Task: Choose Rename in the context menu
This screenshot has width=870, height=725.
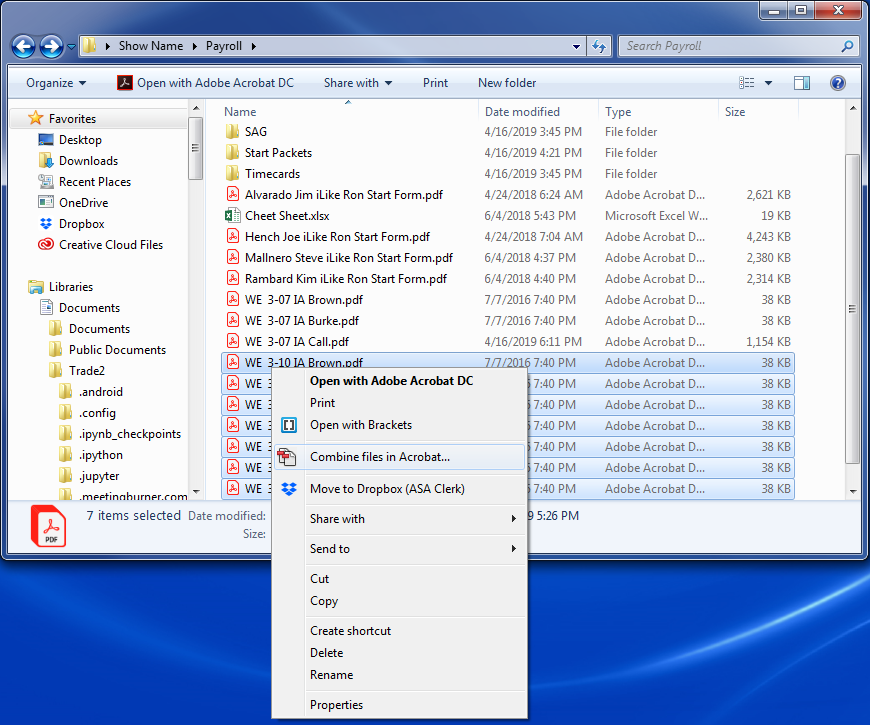Action: (x=331, y=675)
